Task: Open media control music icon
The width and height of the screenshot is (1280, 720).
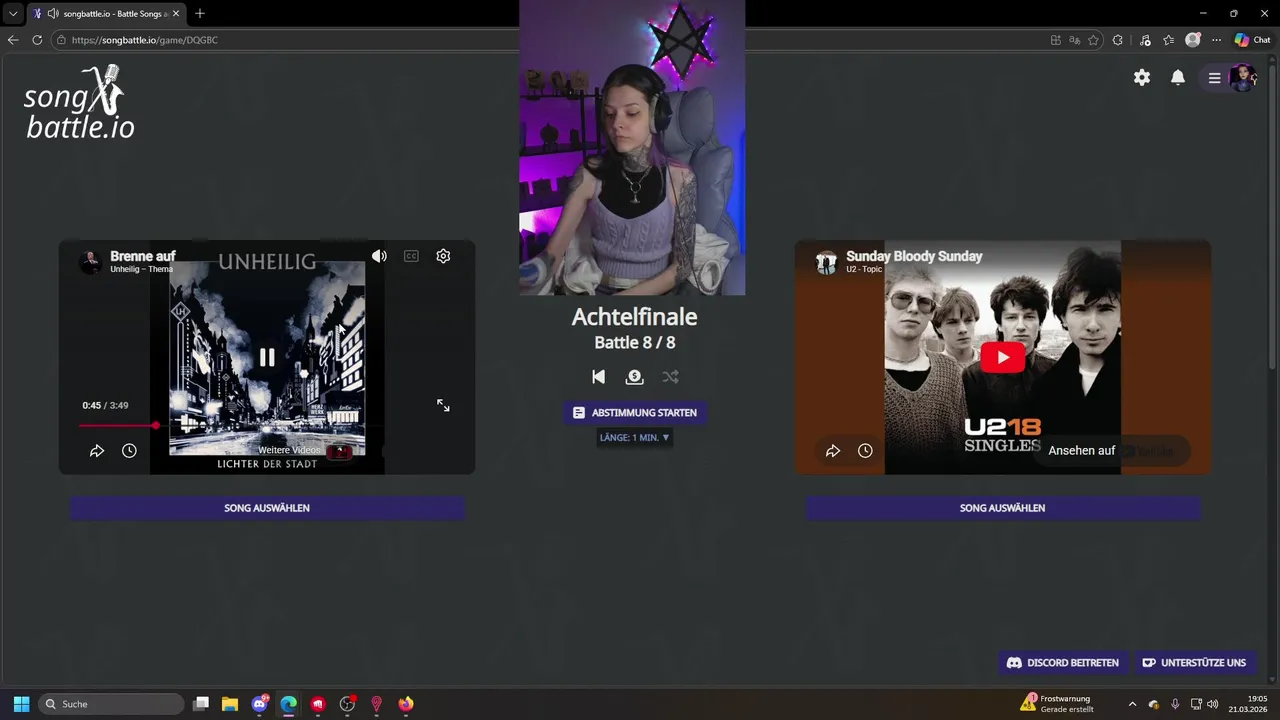Action: click(1145, 40)
